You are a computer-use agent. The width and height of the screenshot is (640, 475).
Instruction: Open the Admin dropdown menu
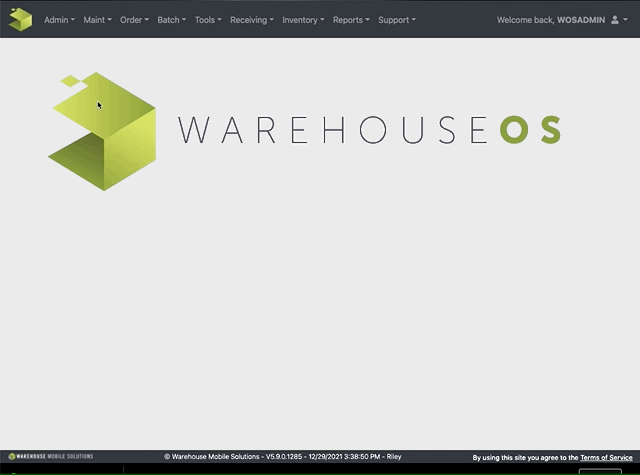pos(59,20)
